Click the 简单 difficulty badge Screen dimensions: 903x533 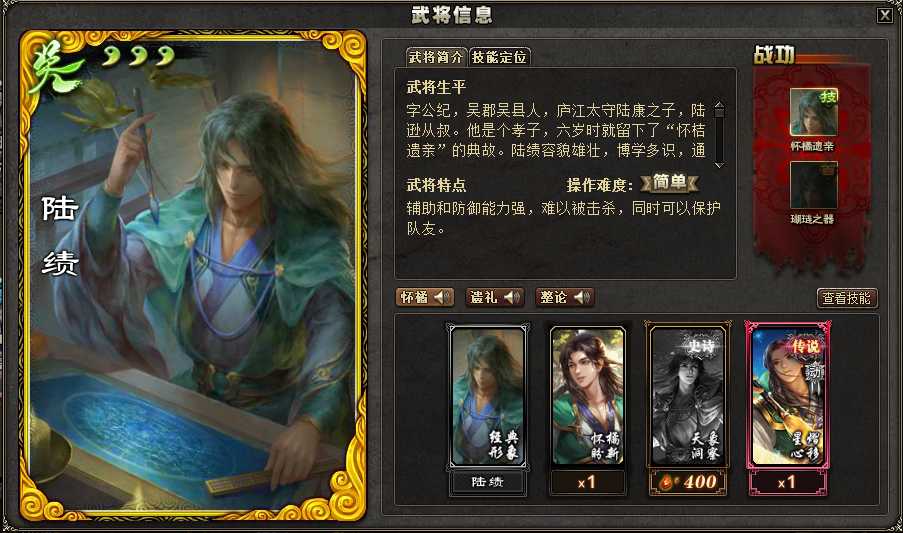(x=670, y=183)
